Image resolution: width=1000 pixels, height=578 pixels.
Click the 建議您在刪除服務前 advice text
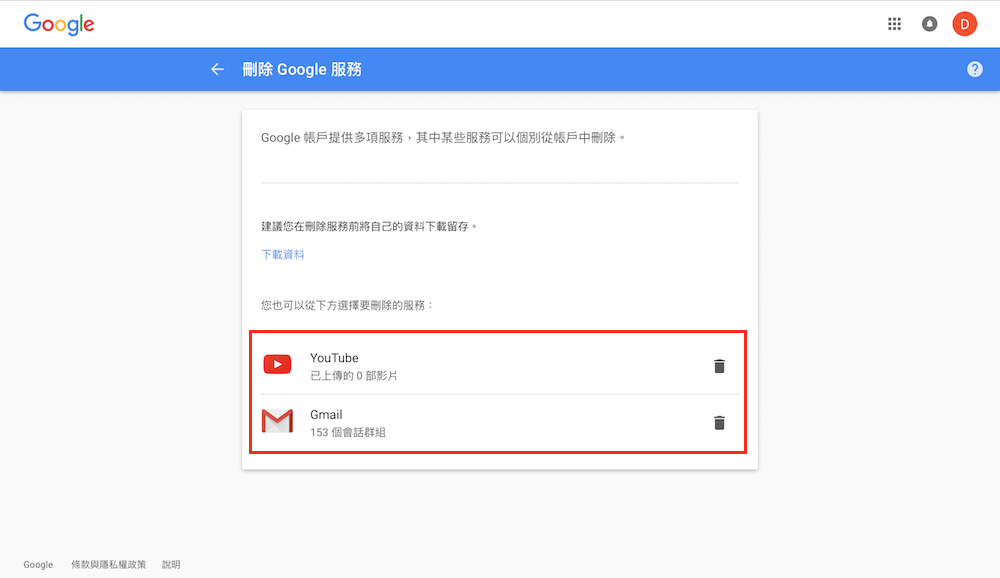pyautogui.click(x=369, y=226)
